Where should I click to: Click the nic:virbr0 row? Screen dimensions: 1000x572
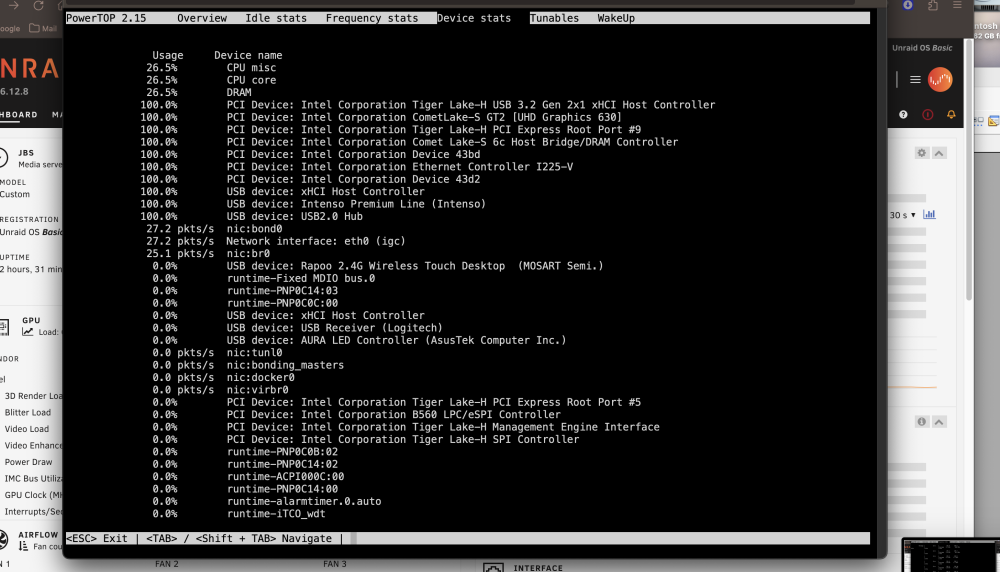tap(220, 390)
